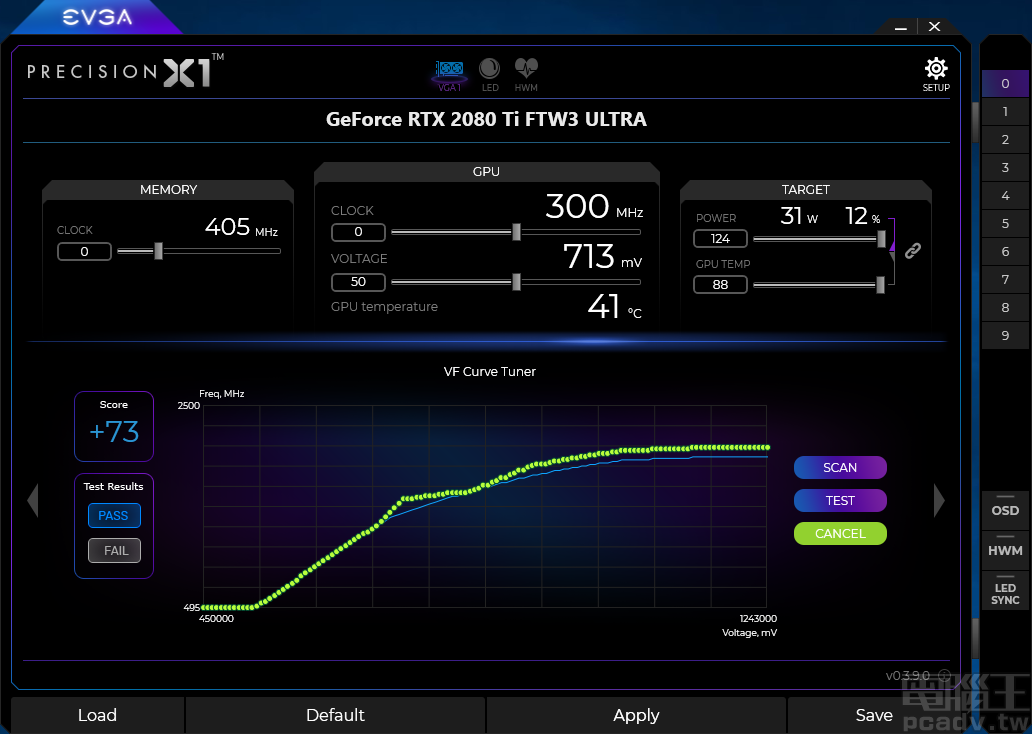Reset settings with the Default button
The image size is (1032, 734).
335,715
